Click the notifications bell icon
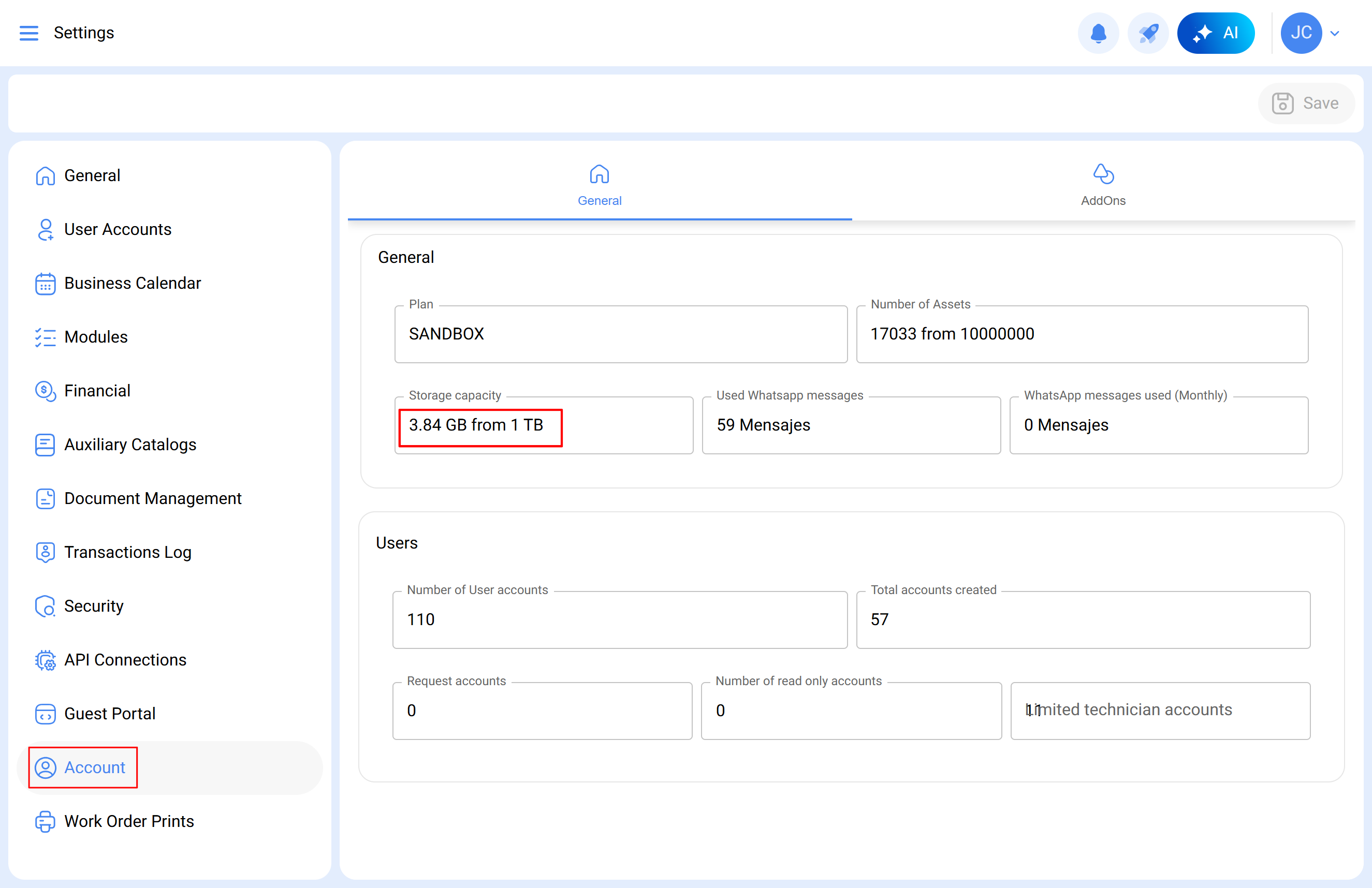This screenshot has height=888, width=1372. [1098, 33]
